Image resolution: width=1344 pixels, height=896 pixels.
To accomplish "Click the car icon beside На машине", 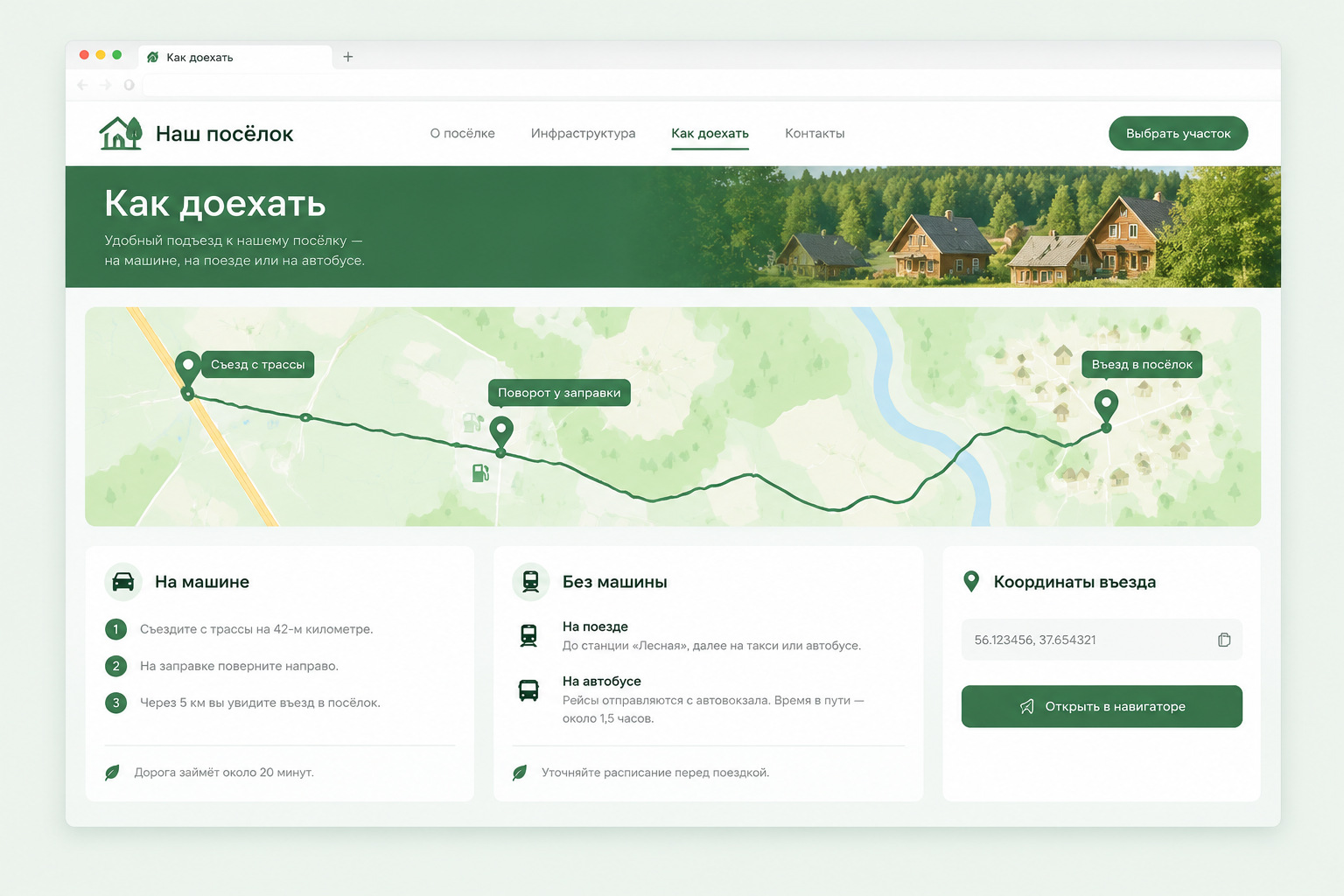I will coord(123,582).
